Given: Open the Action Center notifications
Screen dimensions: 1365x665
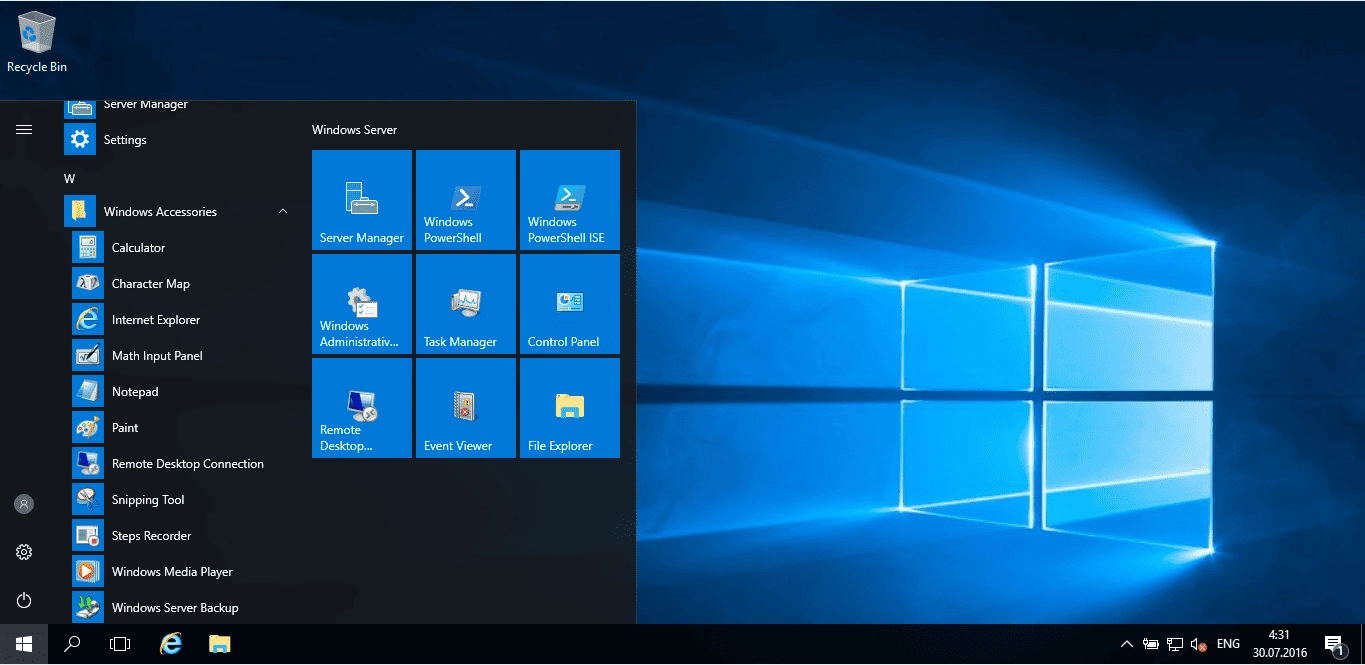Looking at the screenshot, I should 1334,644.
